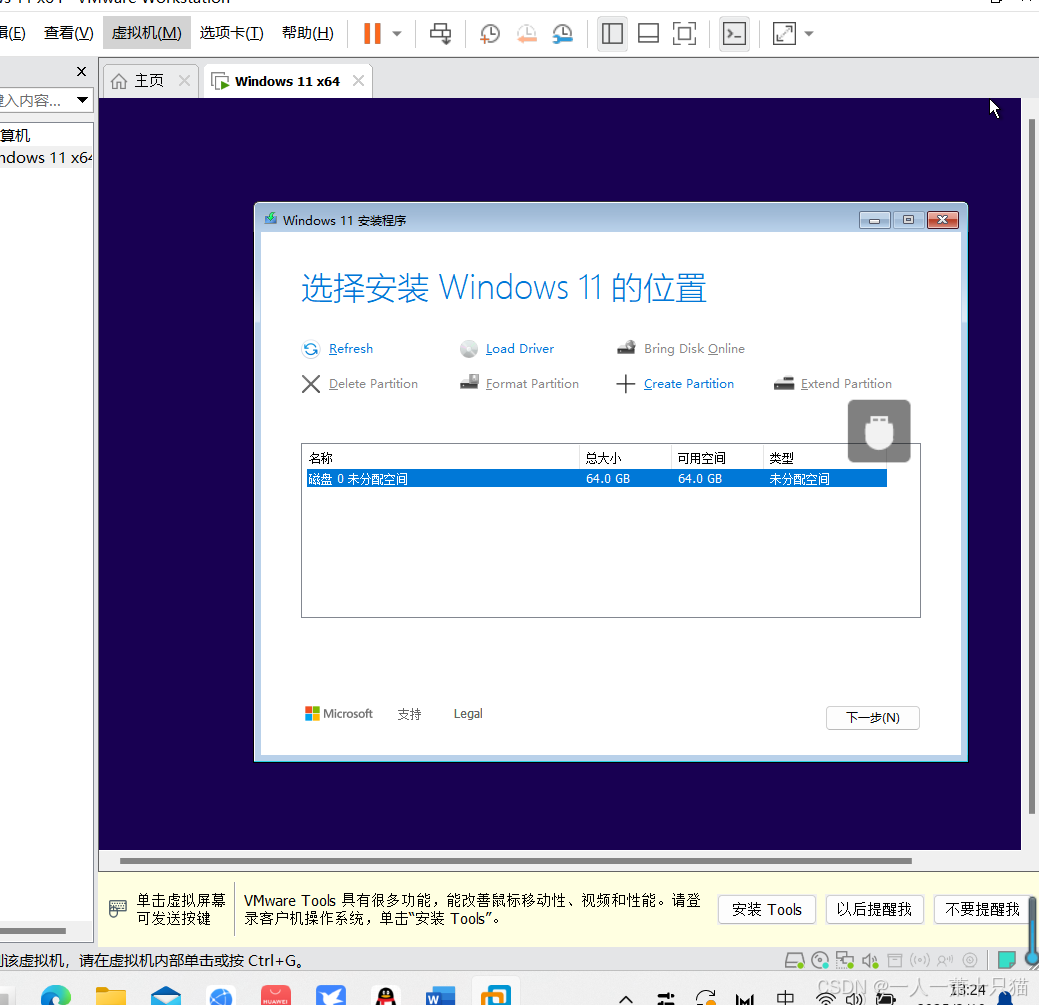The height and width of the screenshot is (1005, 1039).
Task: Click the Legal link in installer footer
Action: point(468,714)
